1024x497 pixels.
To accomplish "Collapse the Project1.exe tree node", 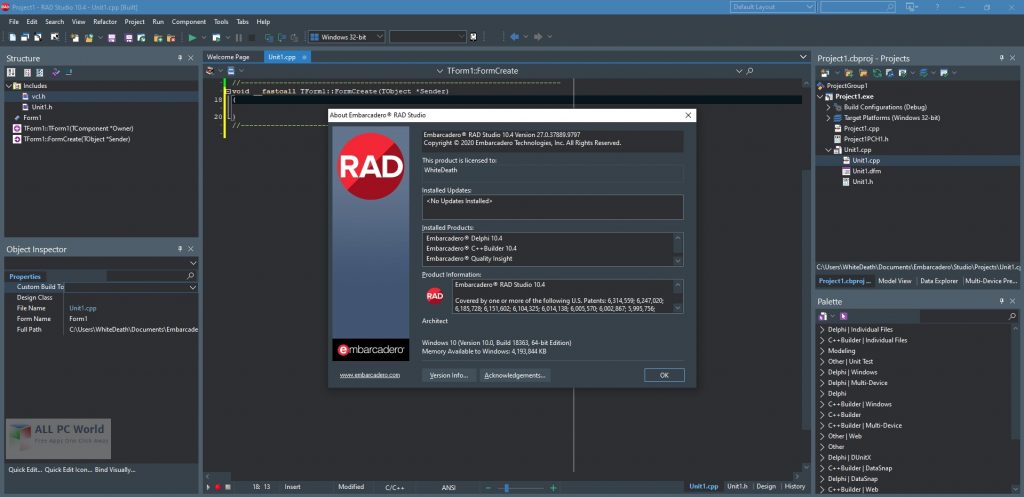I will 822,97.
